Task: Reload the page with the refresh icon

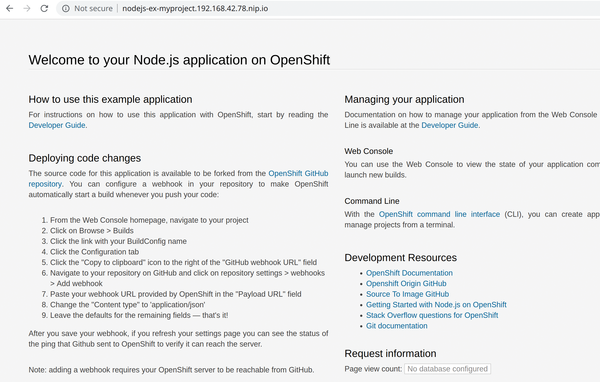Action: coord(44,8)
